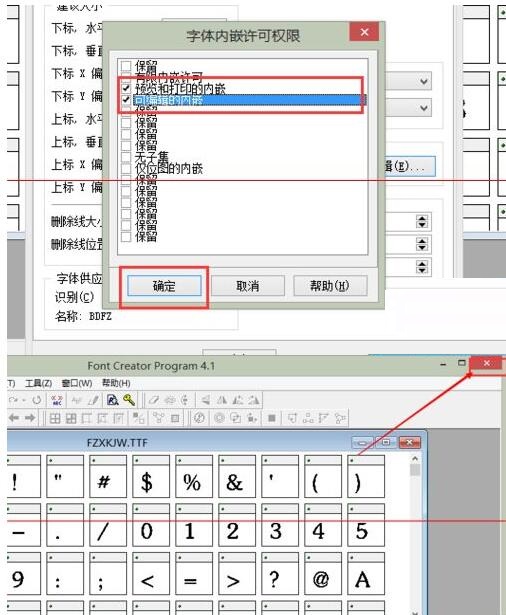Click the connected nodes icon in the lower toolbar

tap(158, 418)
